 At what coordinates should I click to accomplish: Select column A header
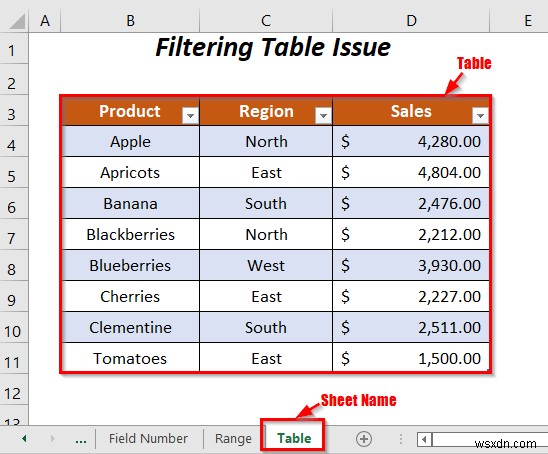pyautogui.click(x=45, y=21)
